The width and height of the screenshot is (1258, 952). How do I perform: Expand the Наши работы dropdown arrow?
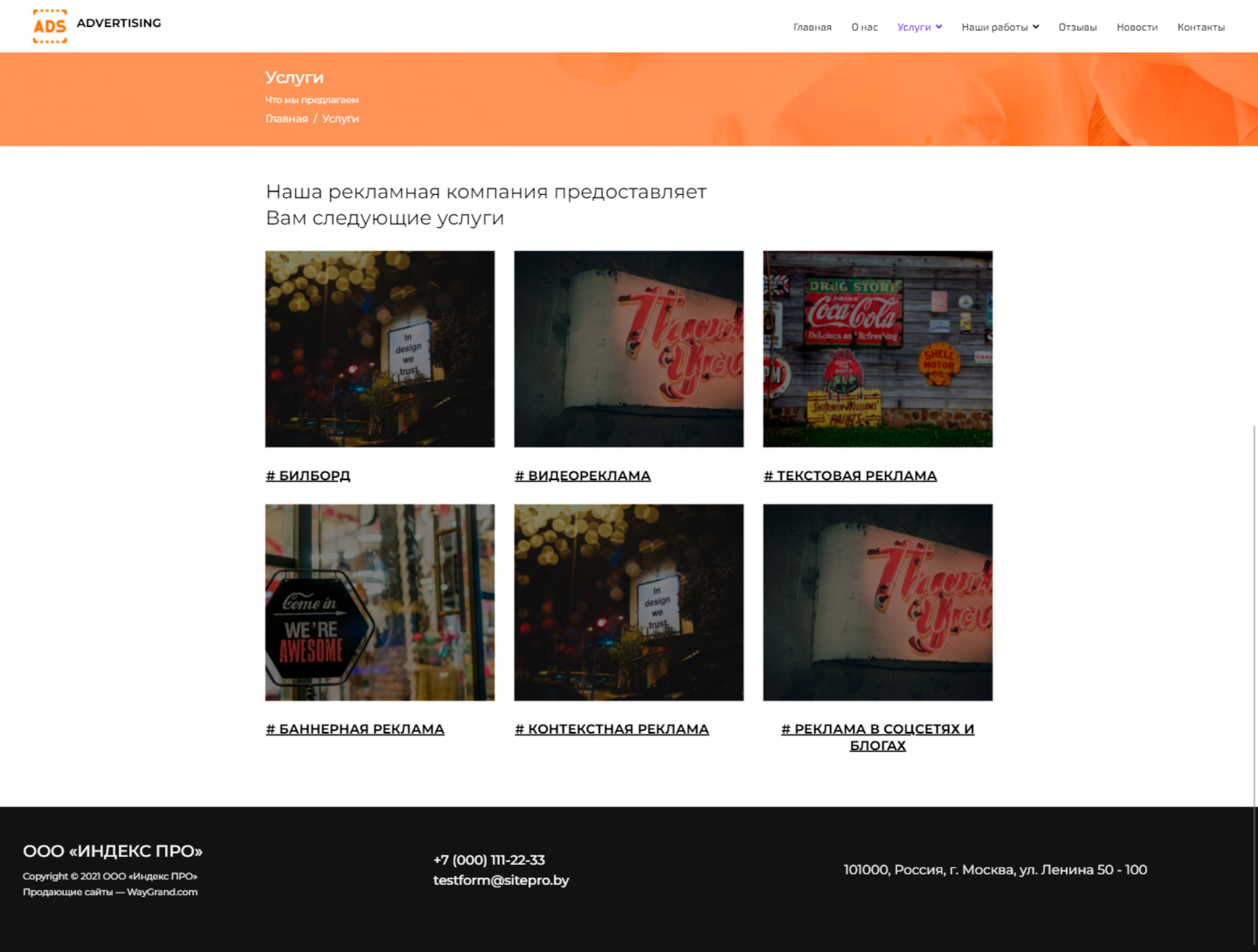pos(1036,27)
